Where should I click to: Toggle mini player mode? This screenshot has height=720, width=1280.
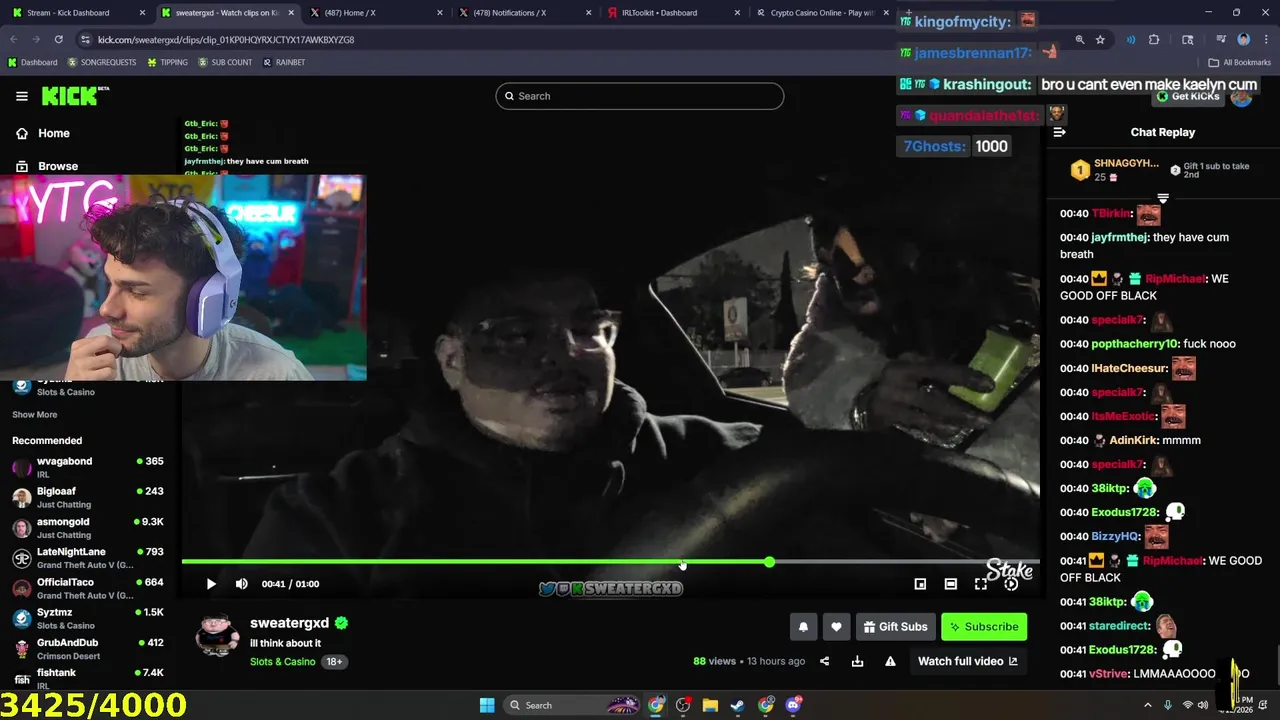tap(920, 584)
